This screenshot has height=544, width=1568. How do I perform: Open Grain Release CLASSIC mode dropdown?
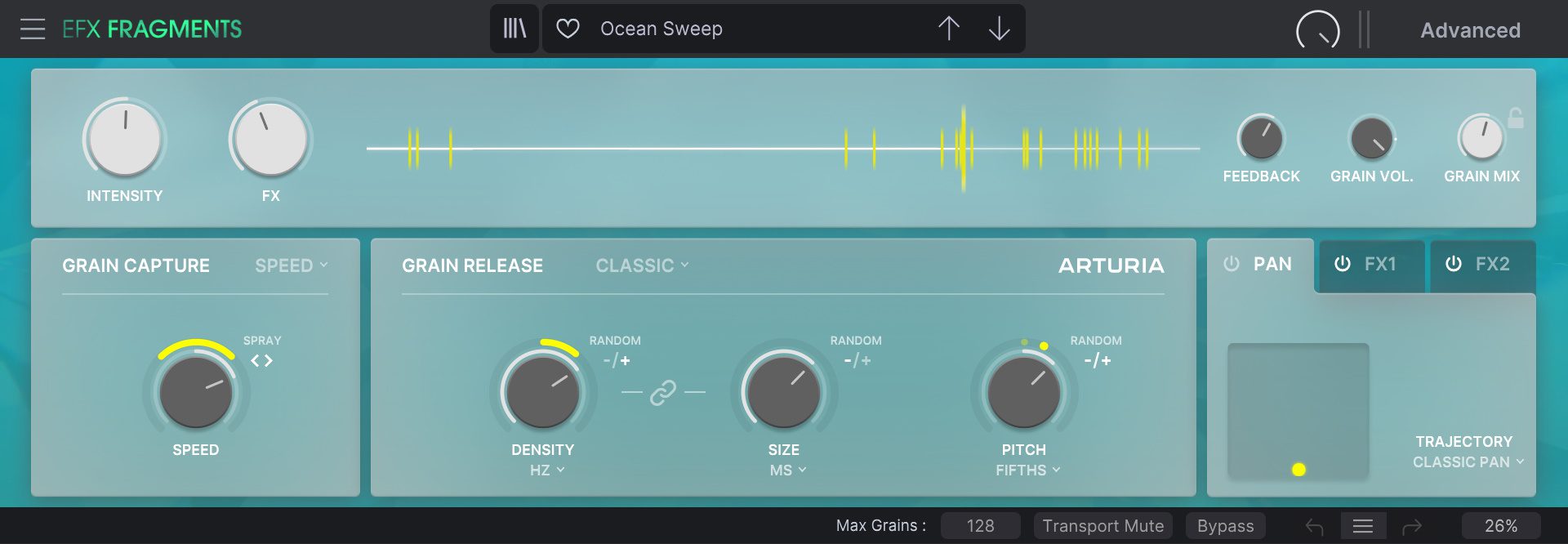(x=643, y=265)
